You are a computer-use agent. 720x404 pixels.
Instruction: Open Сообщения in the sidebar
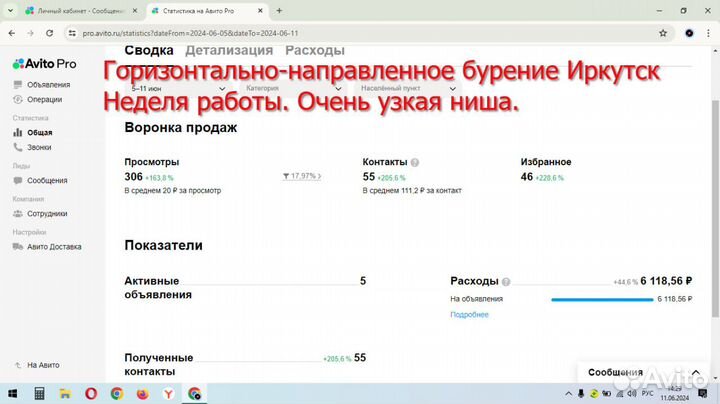[x=47, y=180]
